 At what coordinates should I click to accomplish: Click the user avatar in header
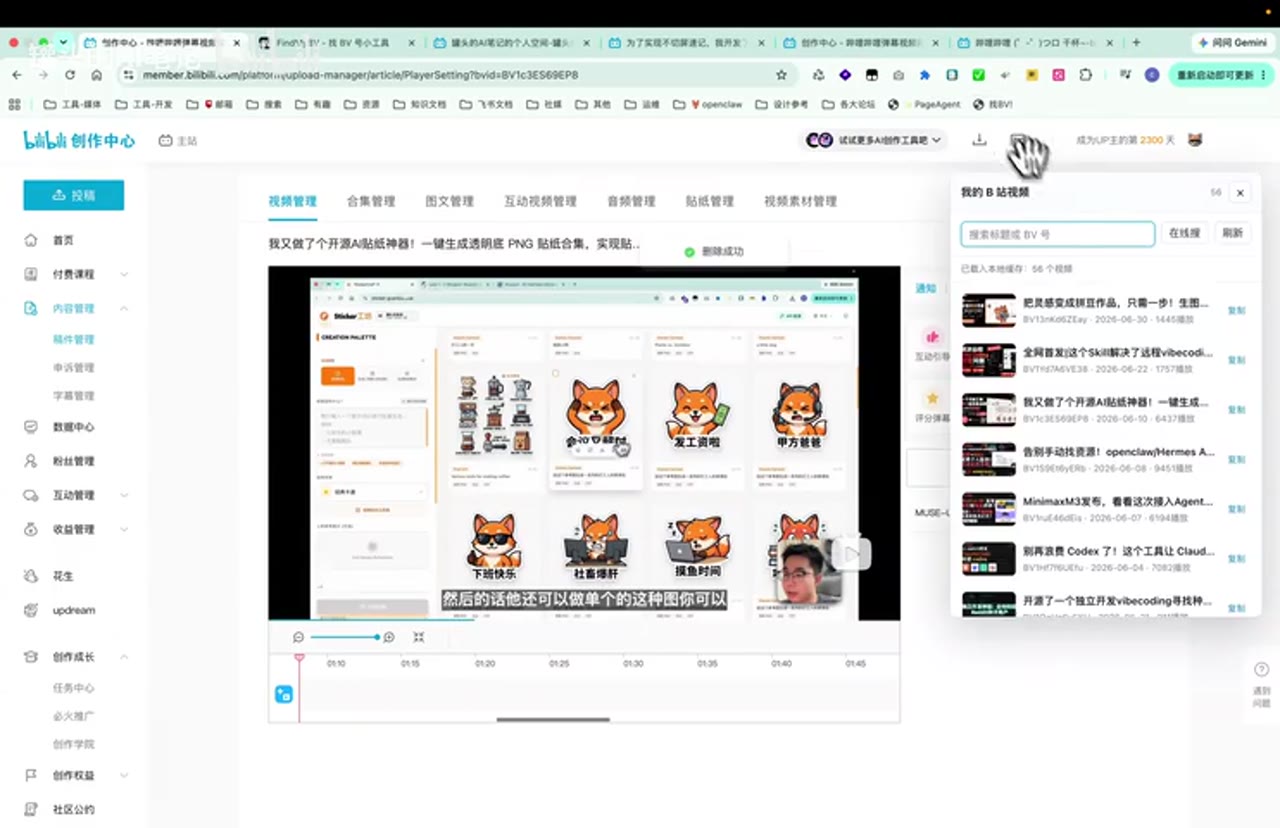1195,140
